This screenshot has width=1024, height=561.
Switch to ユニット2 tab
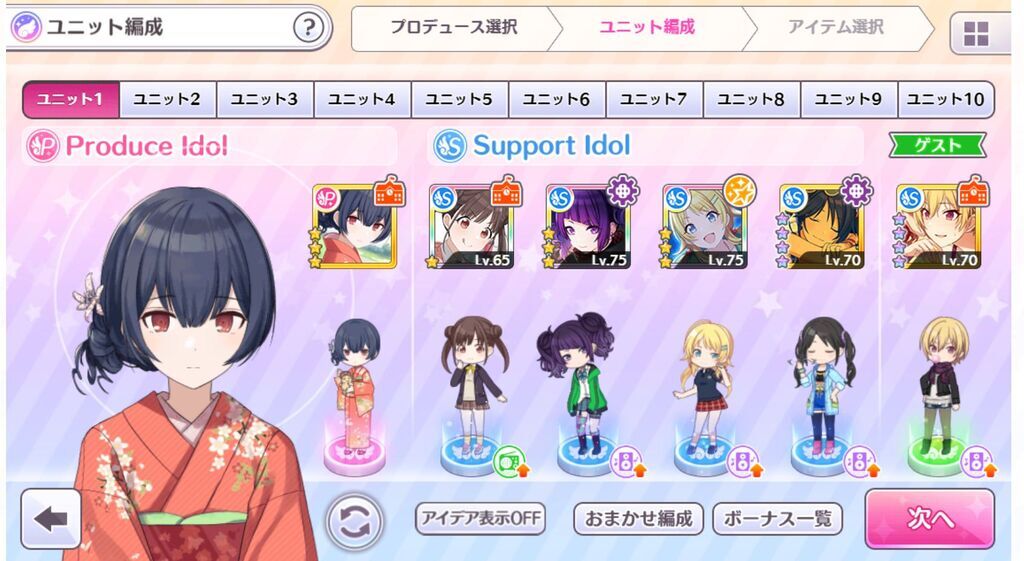[x=167, y=99]
